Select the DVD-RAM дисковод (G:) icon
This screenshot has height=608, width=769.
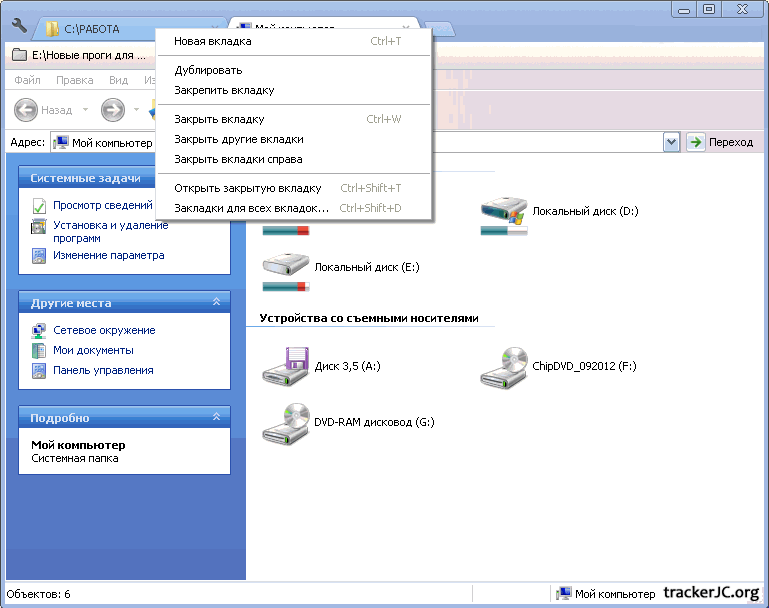pyautogui.click(x=285, y=422)
